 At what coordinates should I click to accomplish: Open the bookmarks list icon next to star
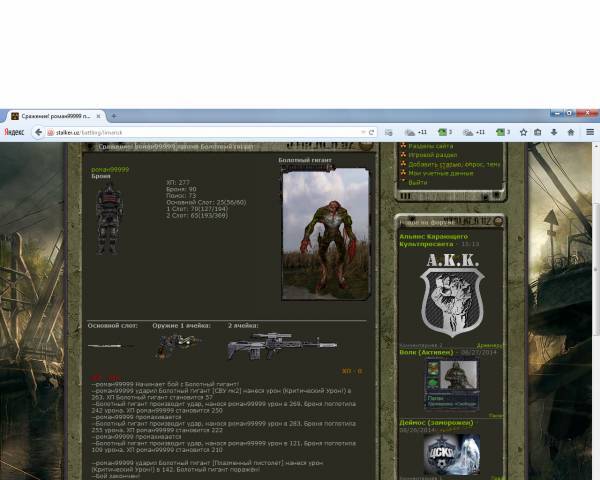538,132
